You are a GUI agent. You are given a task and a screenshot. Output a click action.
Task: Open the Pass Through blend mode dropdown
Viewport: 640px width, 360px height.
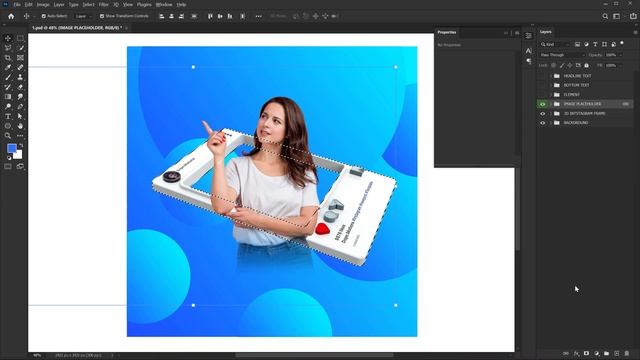tap(562, 55)
